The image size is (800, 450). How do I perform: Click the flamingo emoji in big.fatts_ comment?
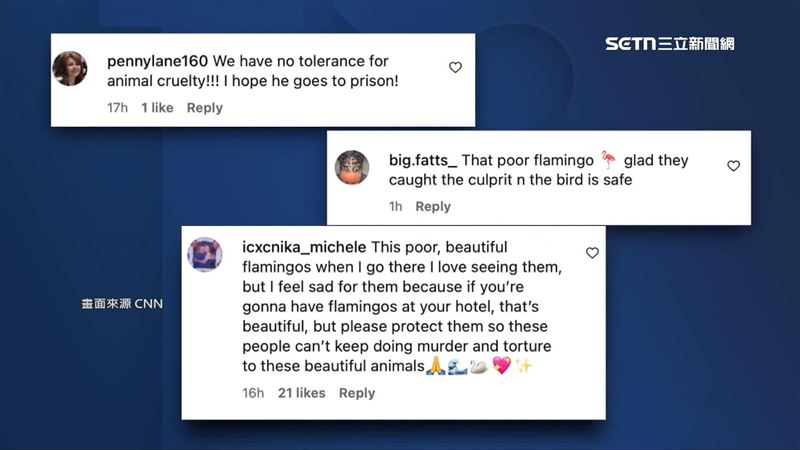click(x=608, y=160)
